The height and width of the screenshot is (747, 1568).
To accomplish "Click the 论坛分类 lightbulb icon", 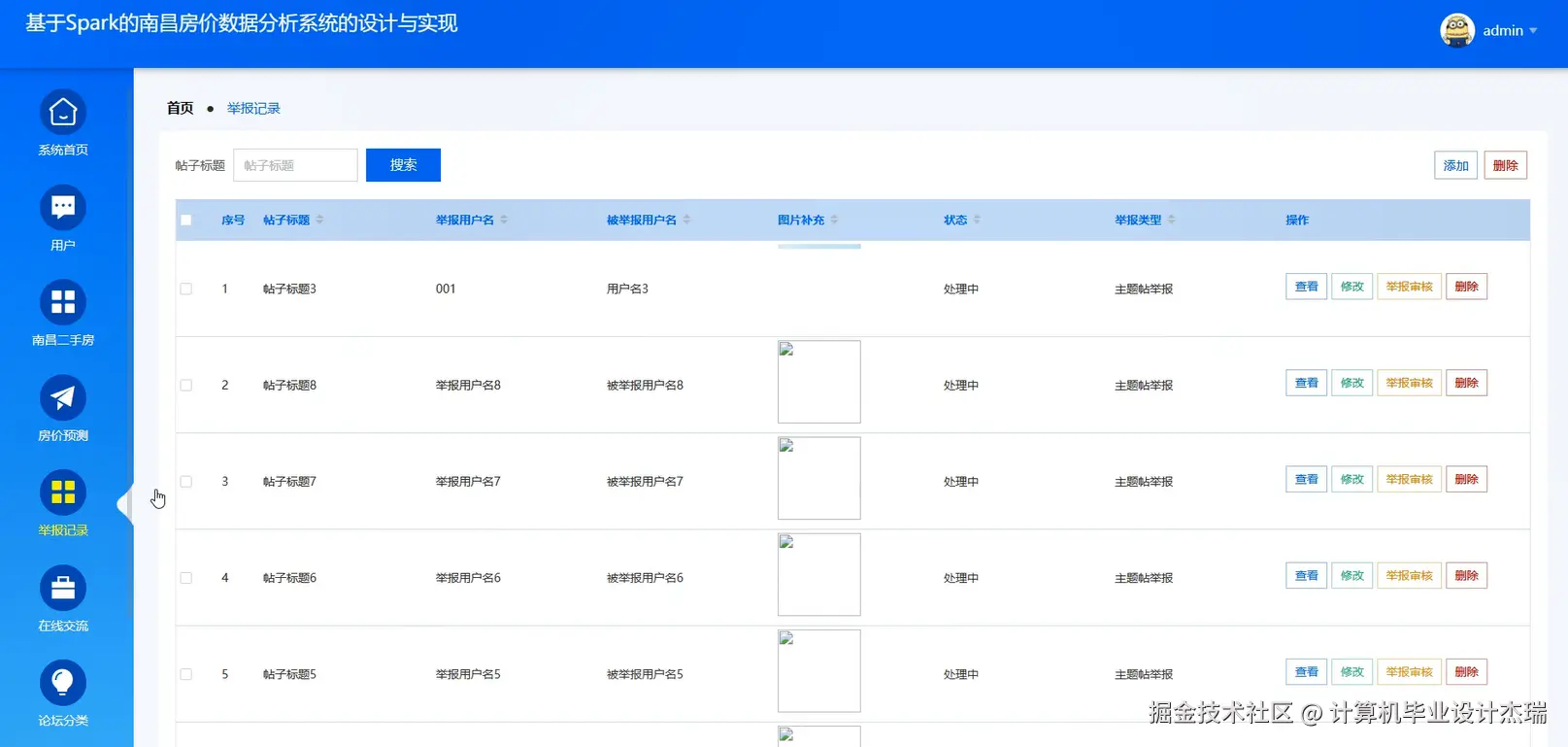I will pos(63,683).
